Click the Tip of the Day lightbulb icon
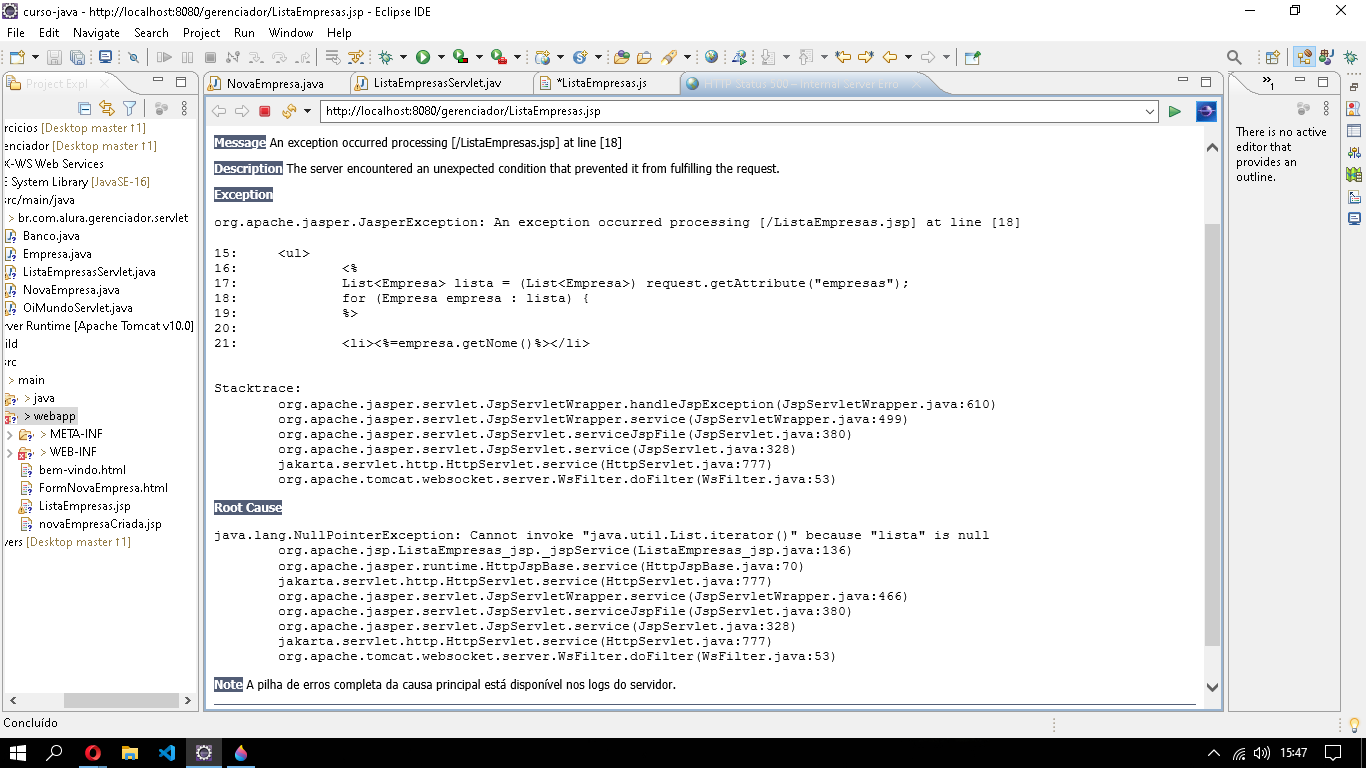This screenshot has width=1366, height=768. (1354, 724)
